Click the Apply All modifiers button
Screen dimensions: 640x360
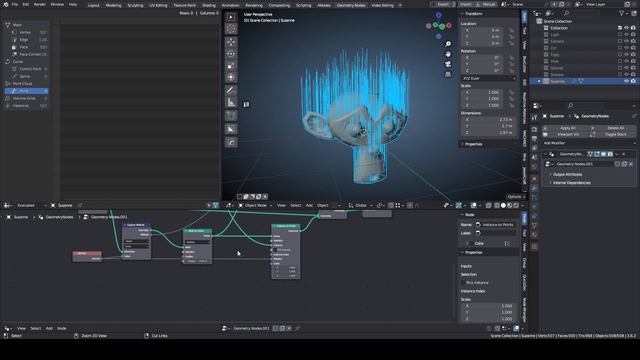coord(567,128)
